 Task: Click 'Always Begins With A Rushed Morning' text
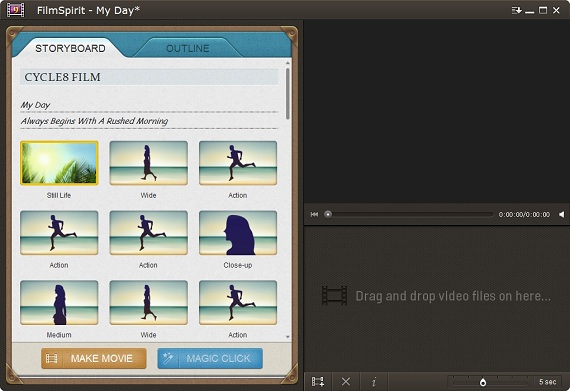[94, 121]
